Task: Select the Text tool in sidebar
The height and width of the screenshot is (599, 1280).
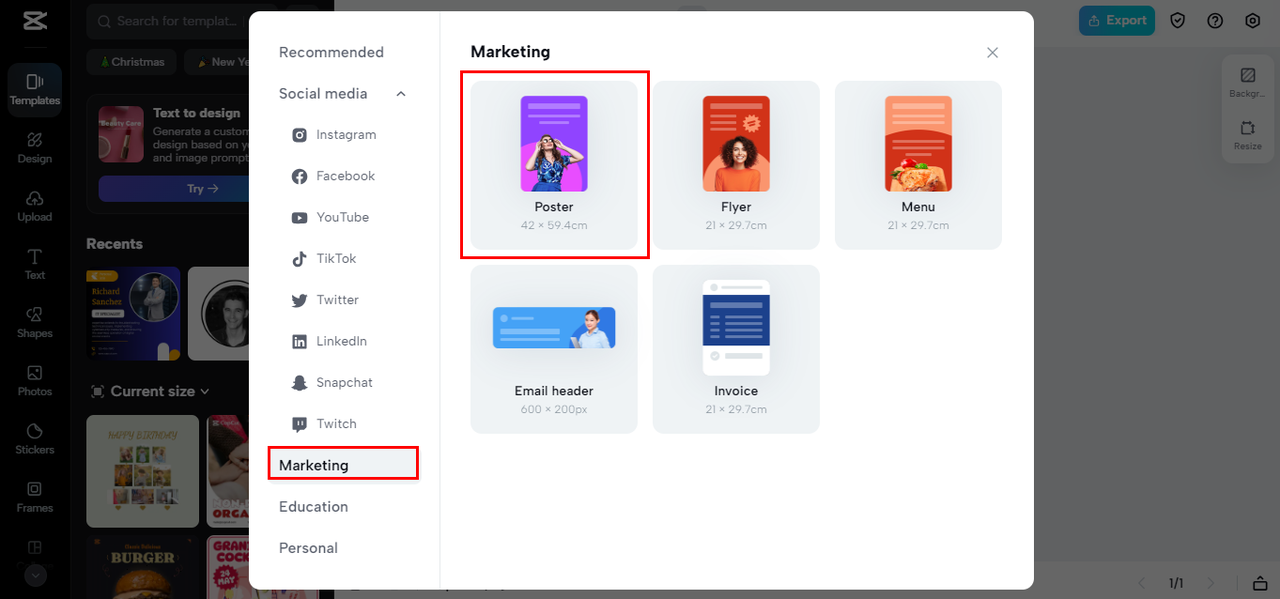Action: 35,264
